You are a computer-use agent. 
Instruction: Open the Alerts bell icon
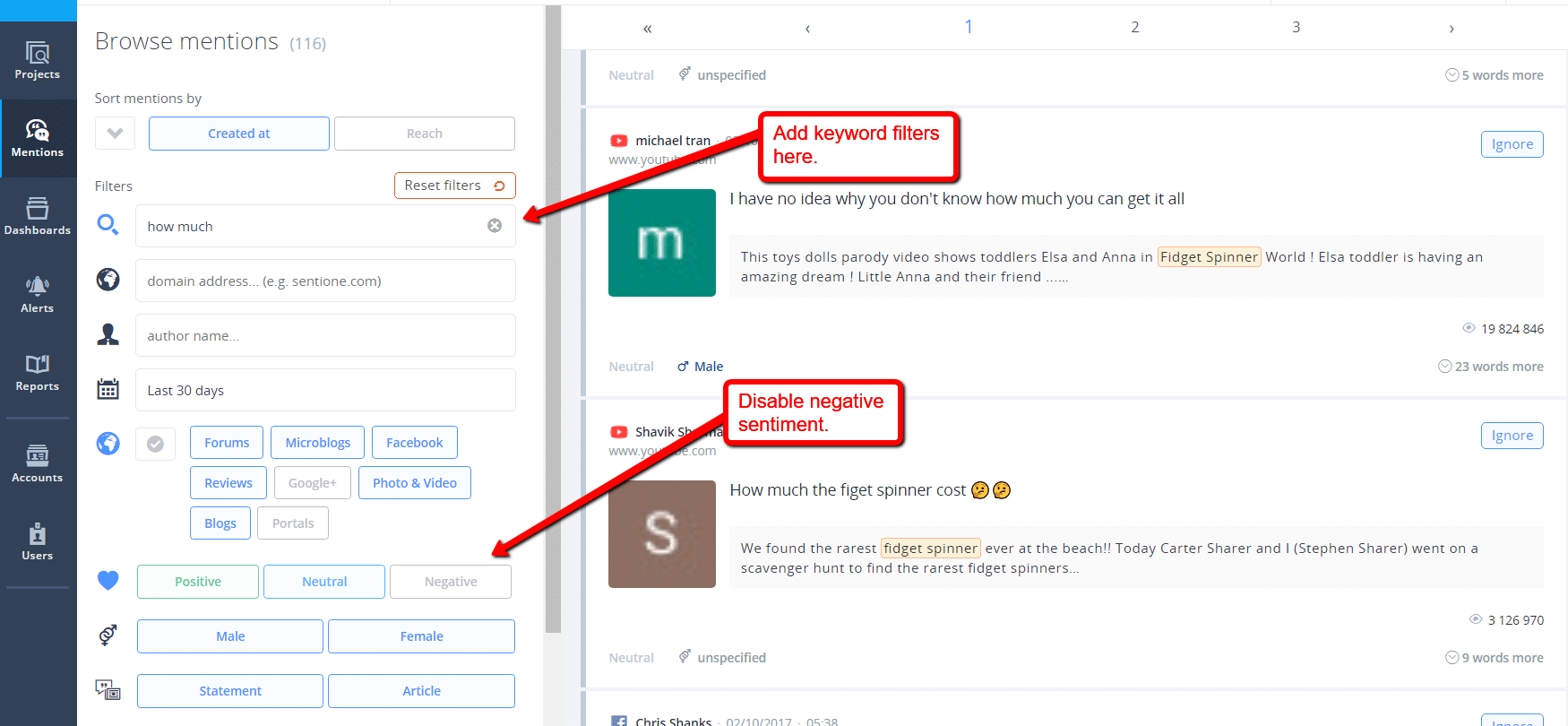tap(38, 287)
